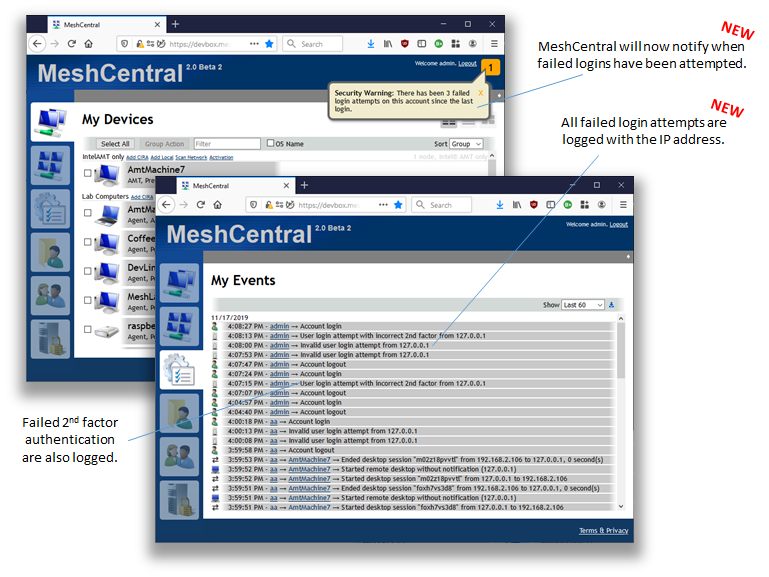Click the download events icon next to Show
Viewport: 769px width, 577px height.
pyautogui.click(x=612, y=305)
